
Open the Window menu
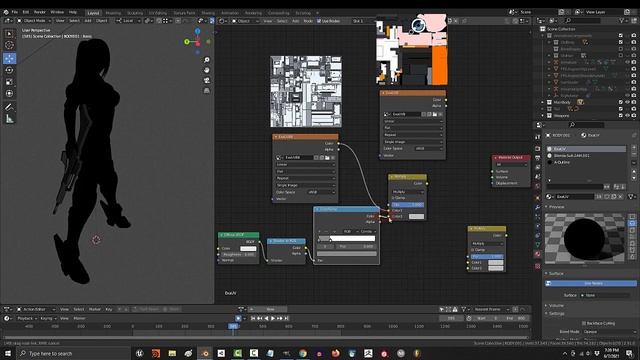coord(57,12)
